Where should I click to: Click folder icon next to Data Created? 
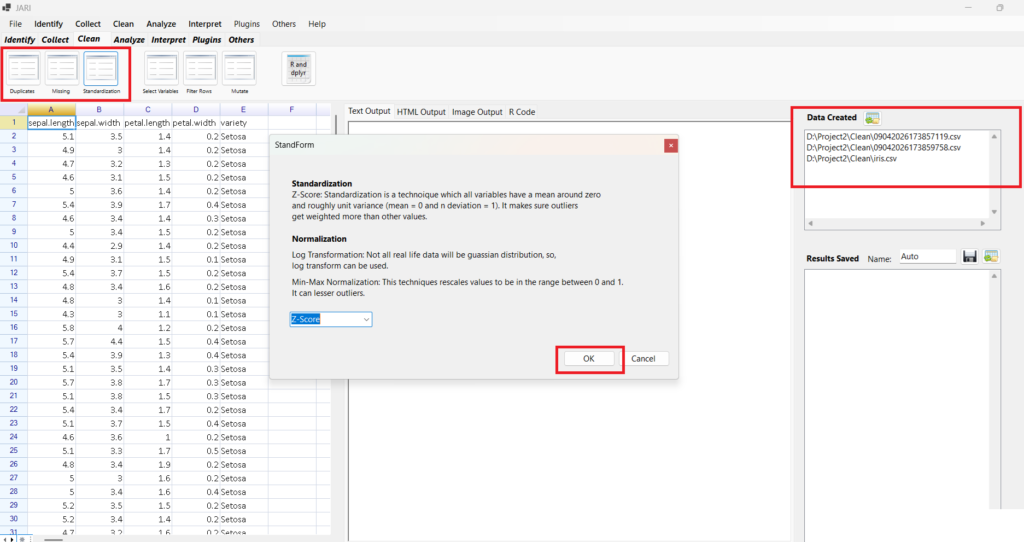[872, 118]
